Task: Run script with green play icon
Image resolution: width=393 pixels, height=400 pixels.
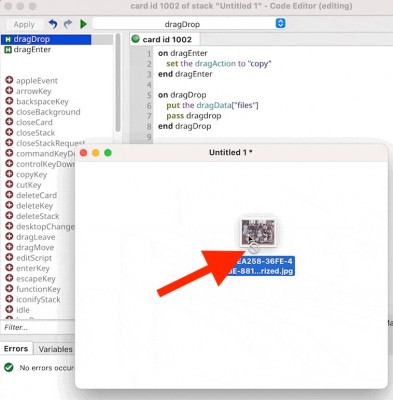Action: click(x=83, y=24)
